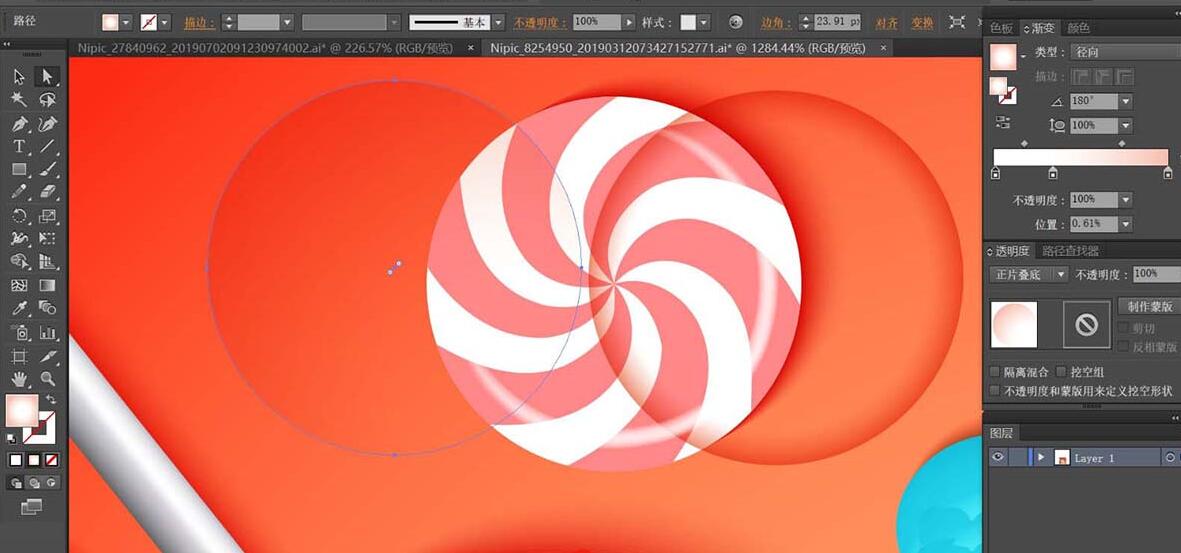Select the Hand tool

[19, 379]
